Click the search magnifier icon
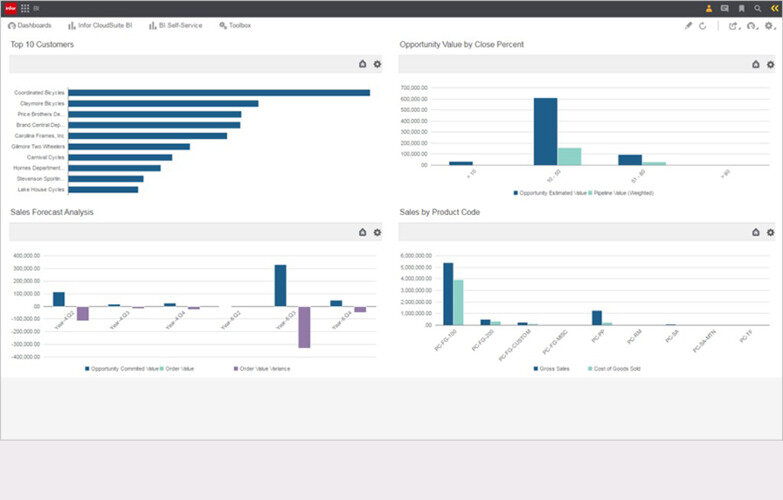Image resolution: width=783 pixels, height=500 pixels. point(758,8)
